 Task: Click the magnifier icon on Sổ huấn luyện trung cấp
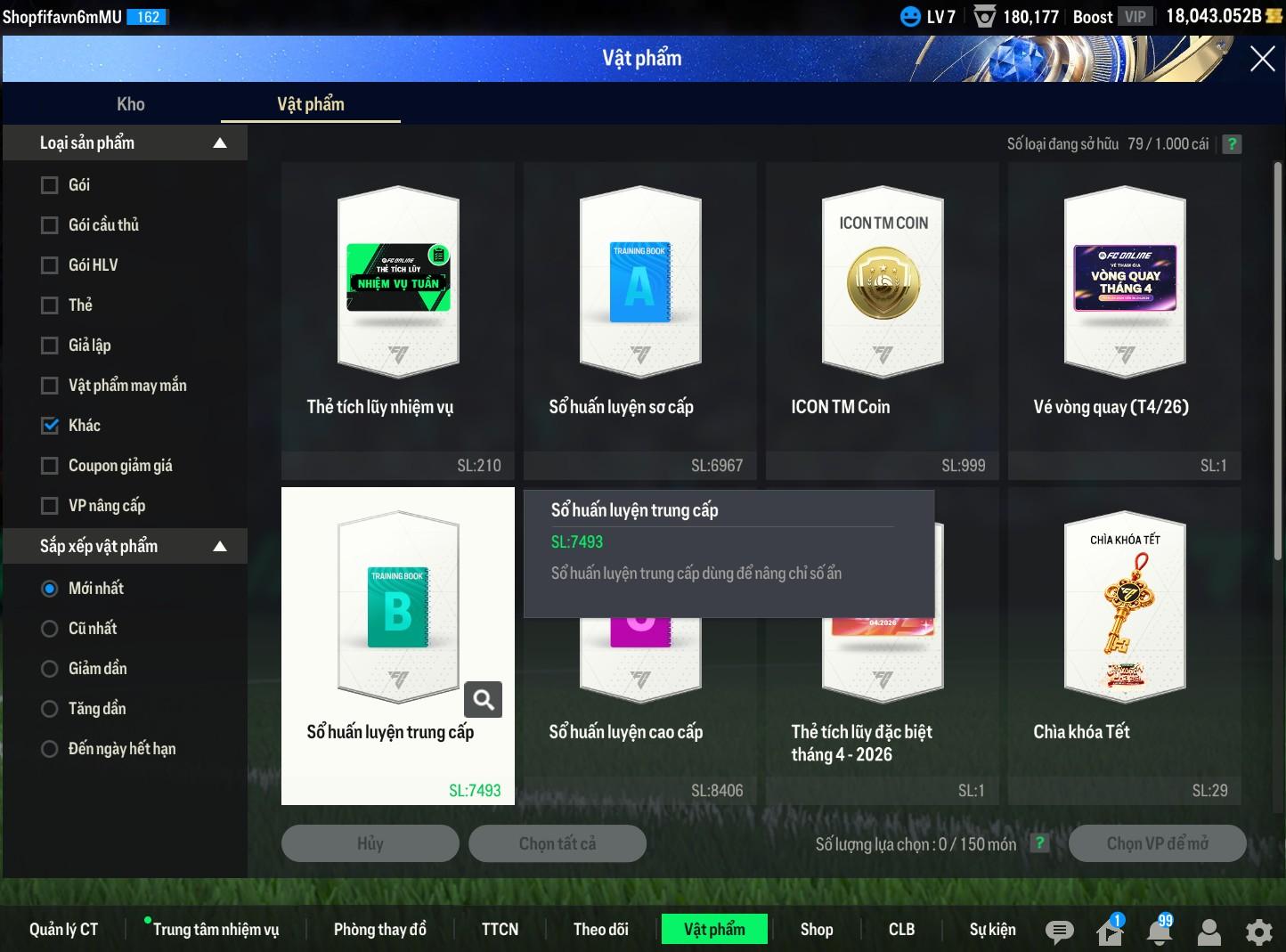pyautogui.click(x=484, y=700)
